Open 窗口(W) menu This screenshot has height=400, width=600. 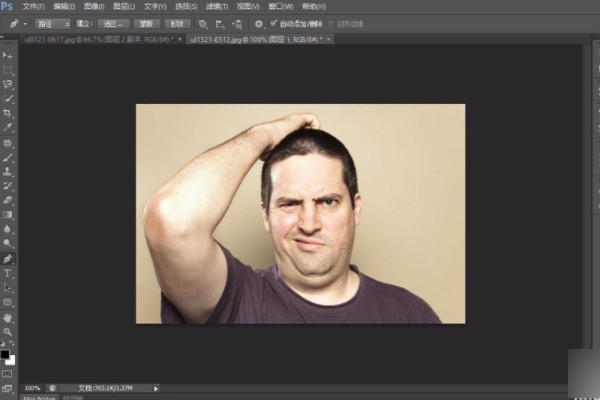pos(280,7)
